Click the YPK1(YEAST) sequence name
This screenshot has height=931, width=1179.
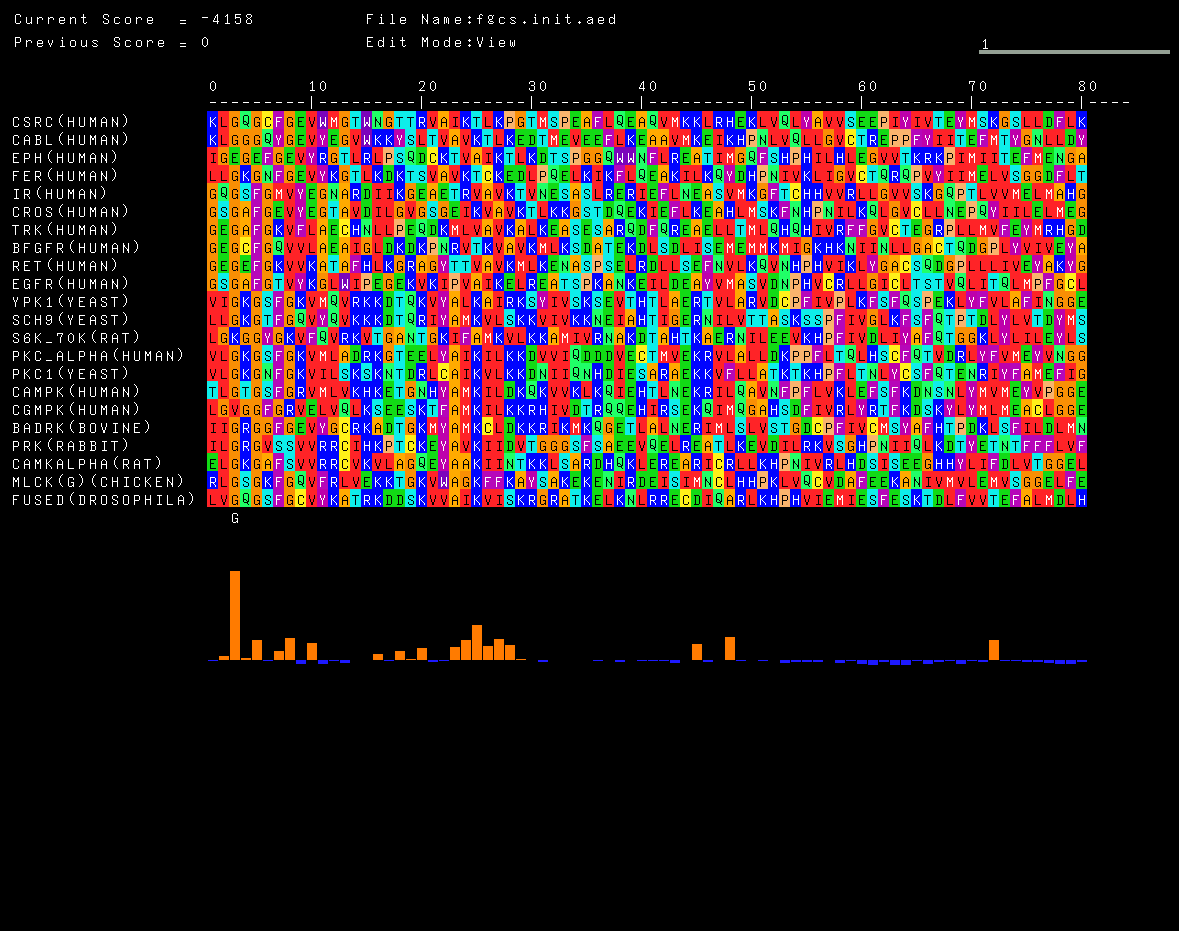pos(71,302)
